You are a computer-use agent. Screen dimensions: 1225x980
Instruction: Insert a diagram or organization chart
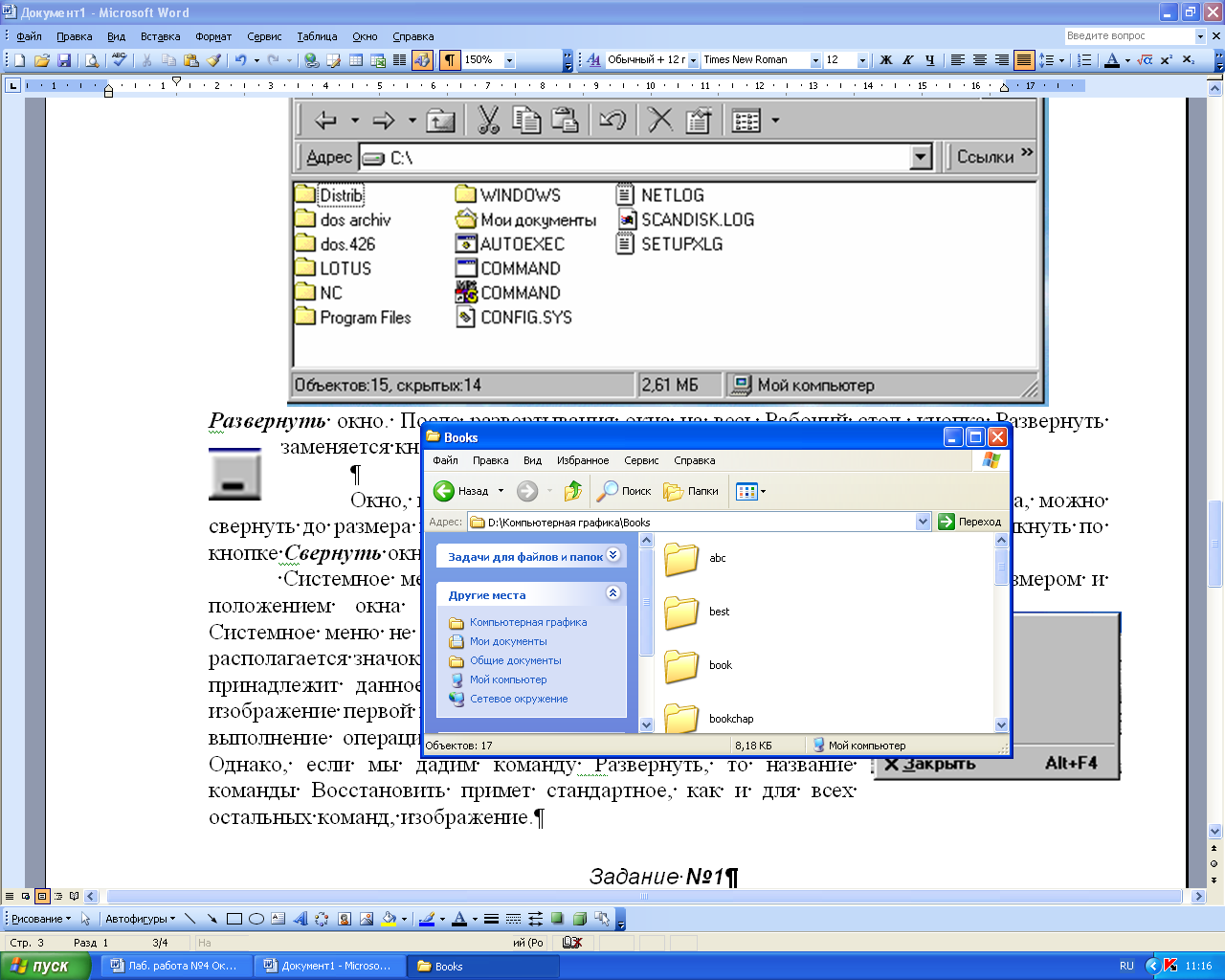click(x=322, y=919)
